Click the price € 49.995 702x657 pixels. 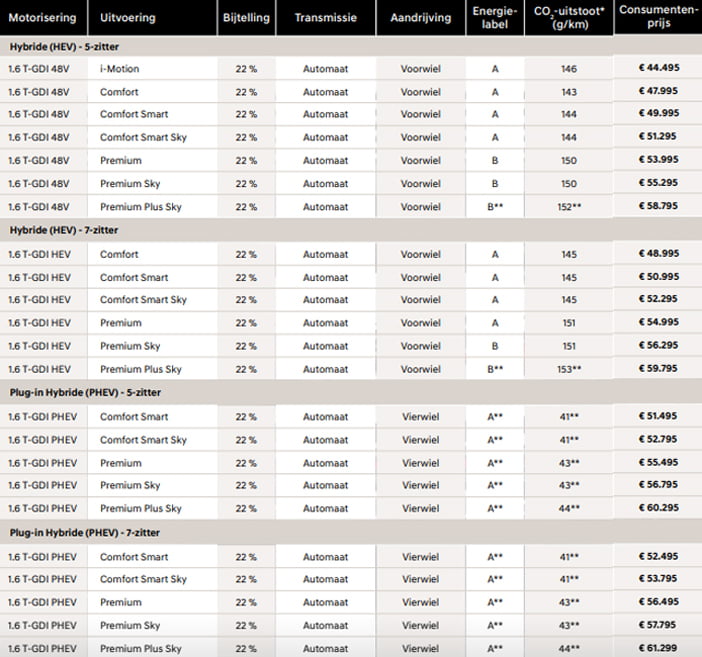tap(659, 113)
